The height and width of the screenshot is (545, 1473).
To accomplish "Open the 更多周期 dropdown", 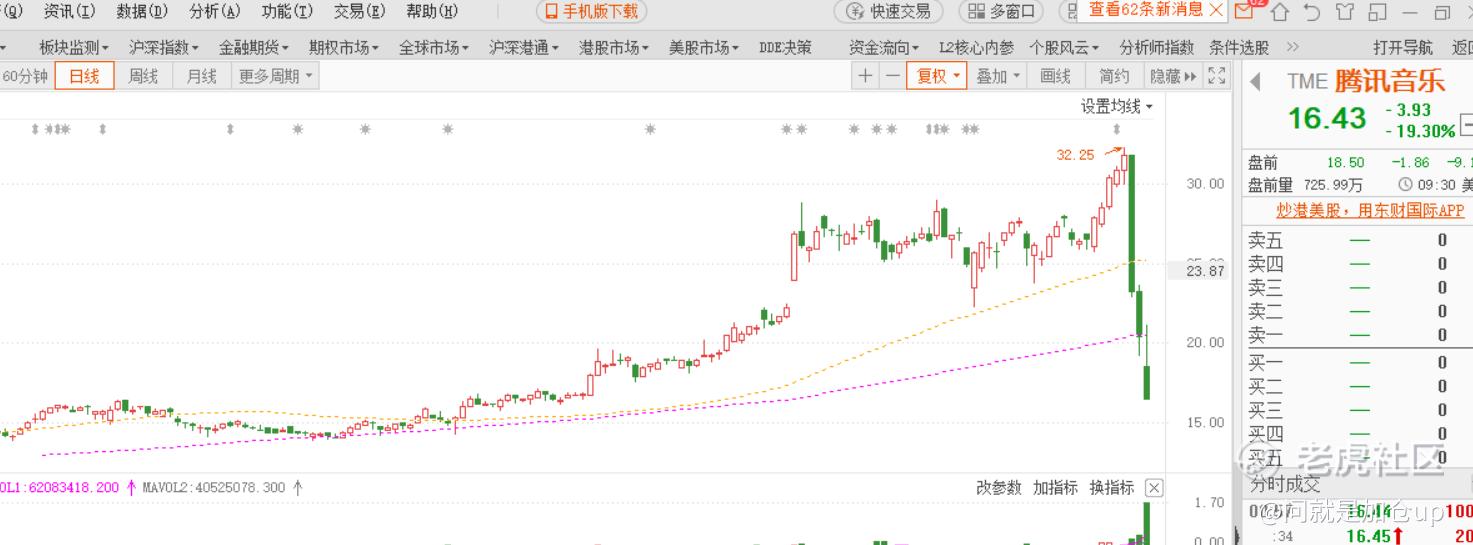I will point(275,76).
